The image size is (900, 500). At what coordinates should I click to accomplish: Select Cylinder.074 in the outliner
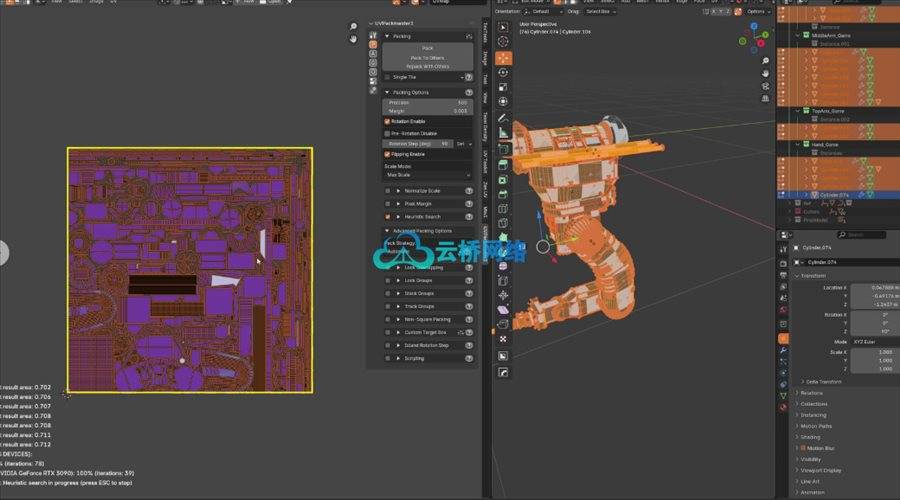tap(828, 194)
